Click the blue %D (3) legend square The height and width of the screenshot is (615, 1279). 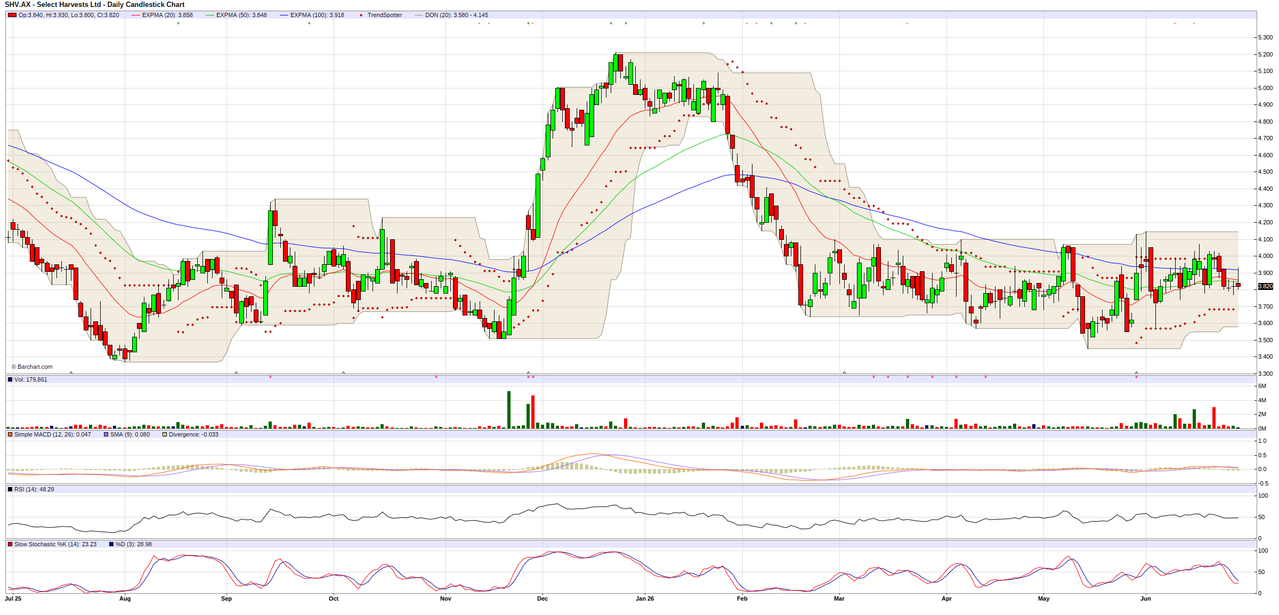[111, 544]
